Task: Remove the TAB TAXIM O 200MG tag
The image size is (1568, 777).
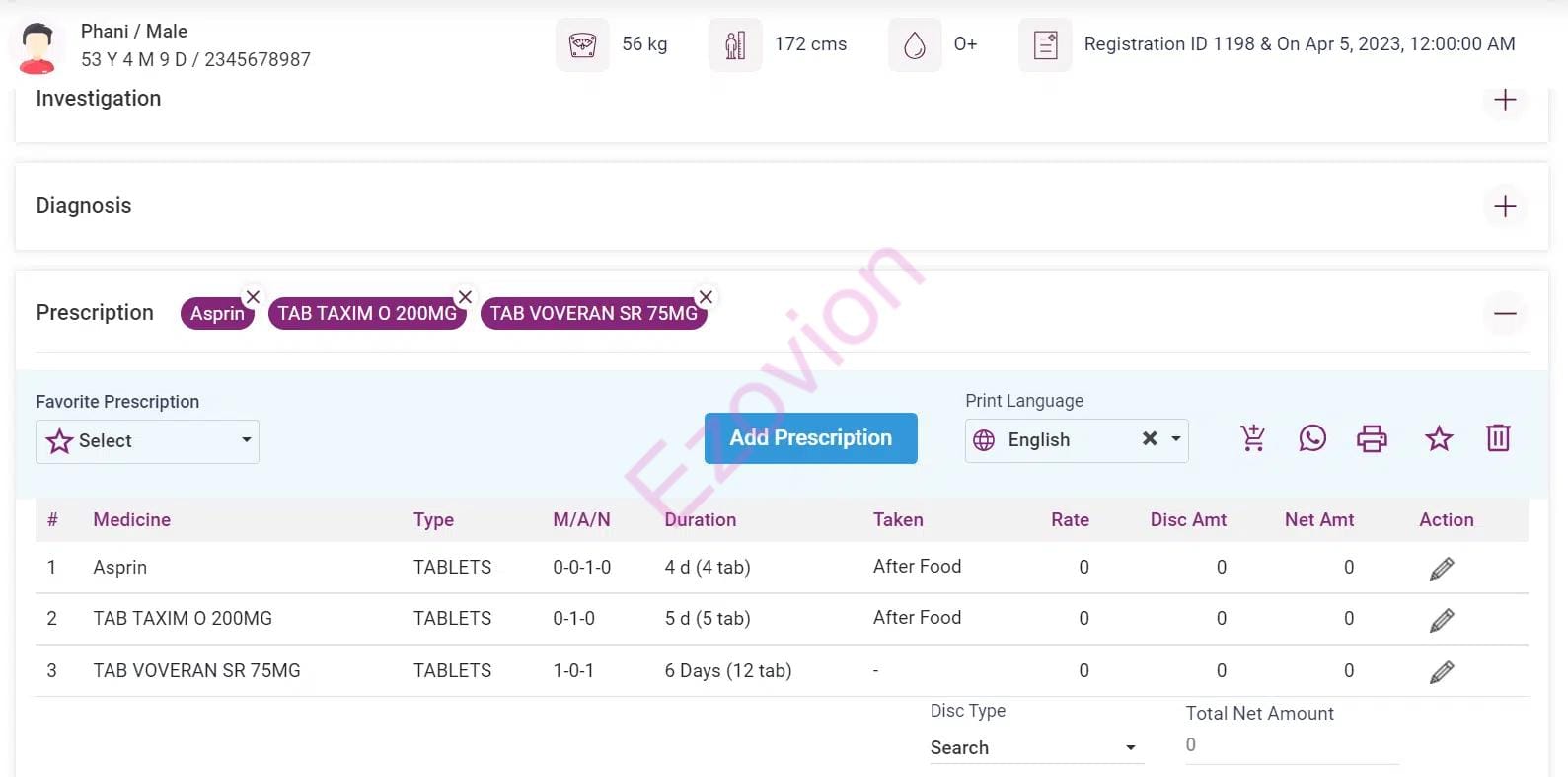Action: pyautogui.click(x=466, y=297)
